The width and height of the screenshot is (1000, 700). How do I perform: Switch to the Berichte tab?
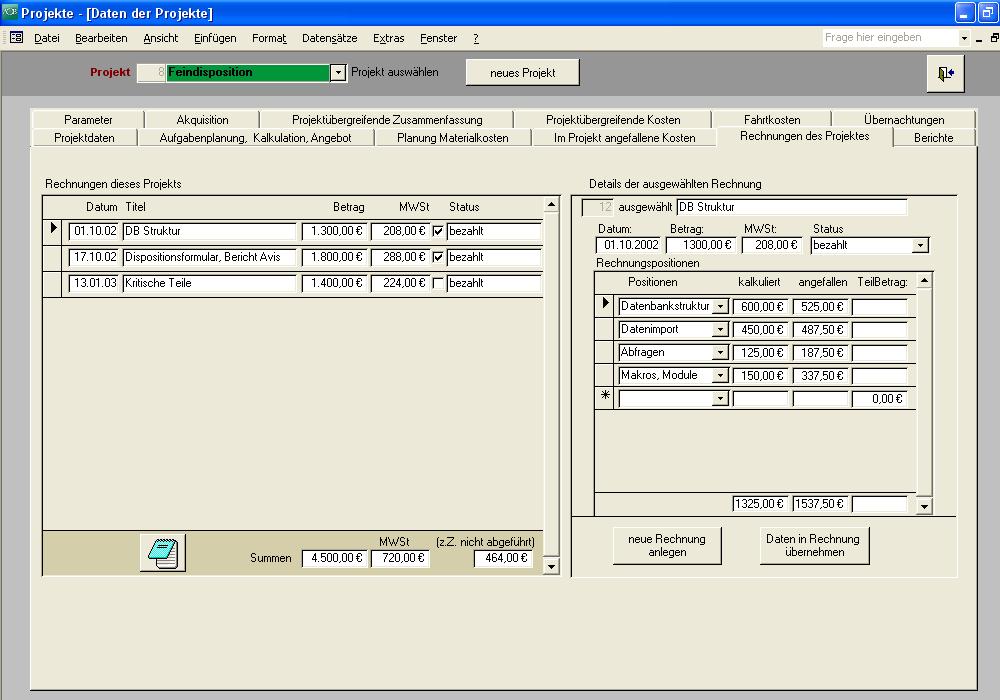click(x=933, y=138)
